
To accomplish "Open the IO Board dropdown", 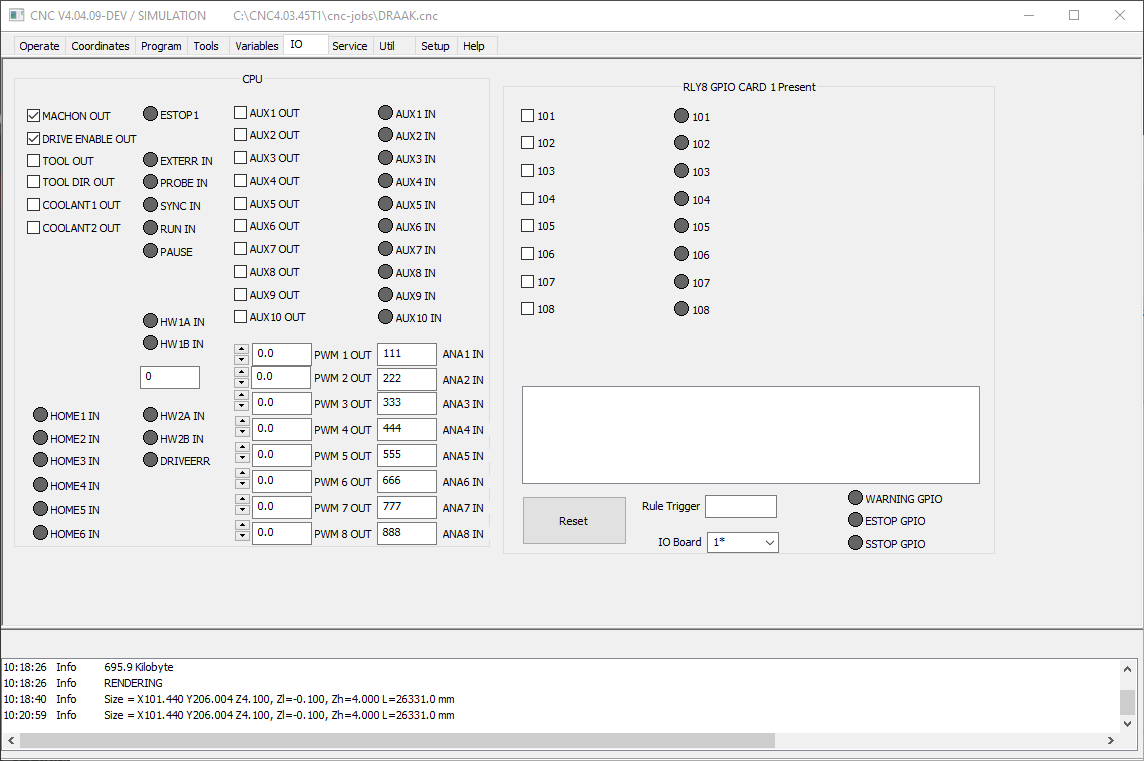I will click(x=743, y=542).
